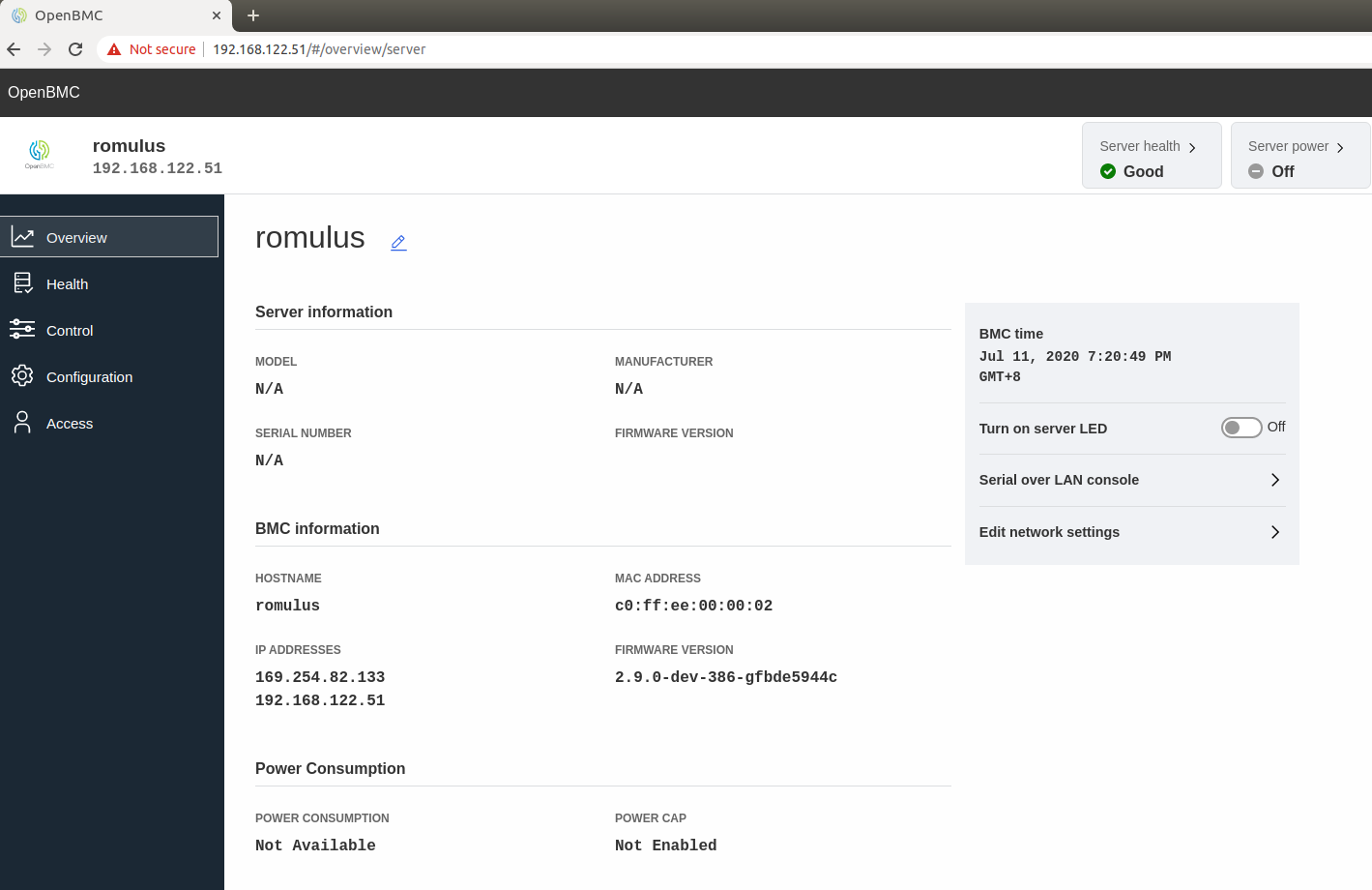The width and height of the screenshot is (1372, 890).
Task: Click the Not secure warning triangle icon
Action: click(114, 49)
